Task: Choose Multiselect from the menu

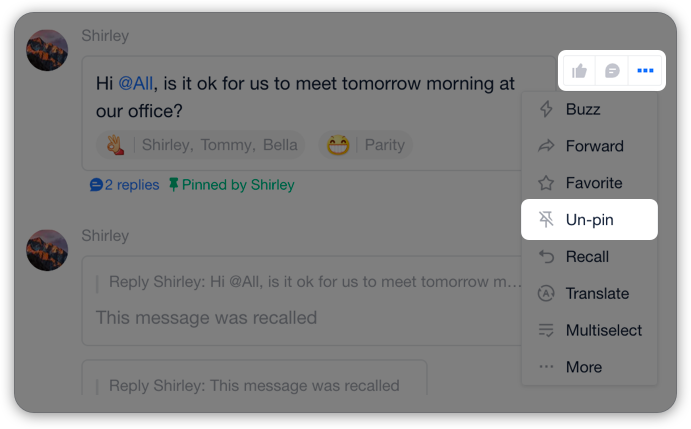Action: [x=589, y=330]
